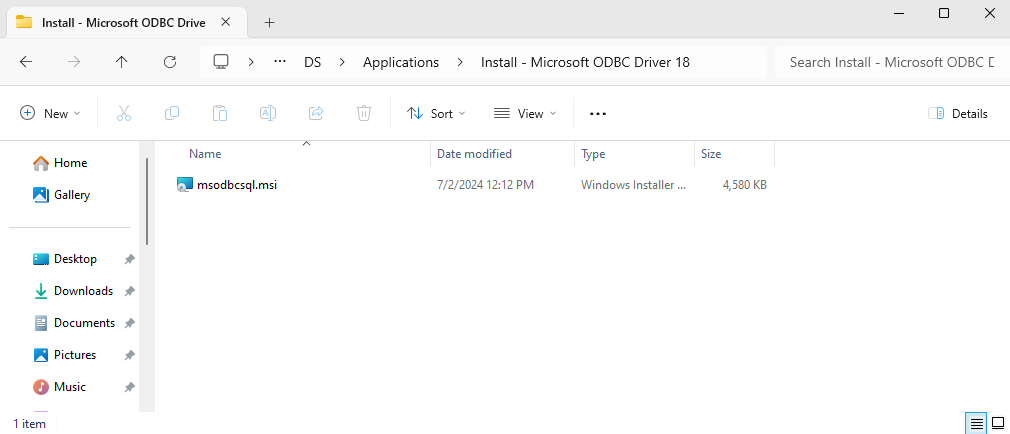Go up one folder level
Screen dimensions: 1010x434
click(x=122, y=62)
